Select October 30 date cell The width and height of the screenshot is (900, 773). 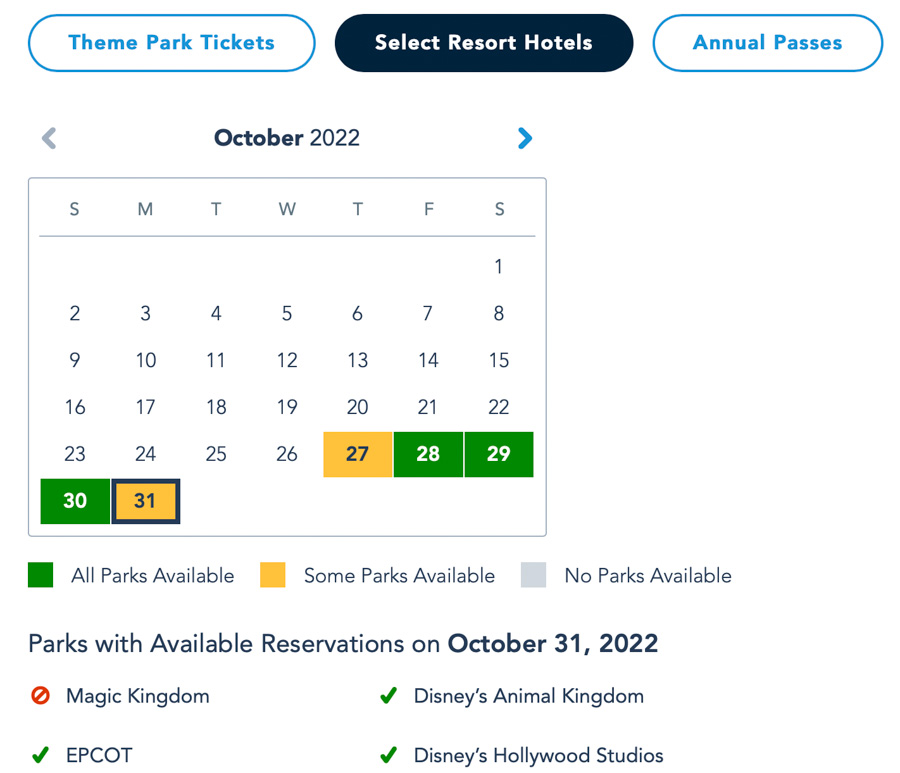[x=75, y=501]
